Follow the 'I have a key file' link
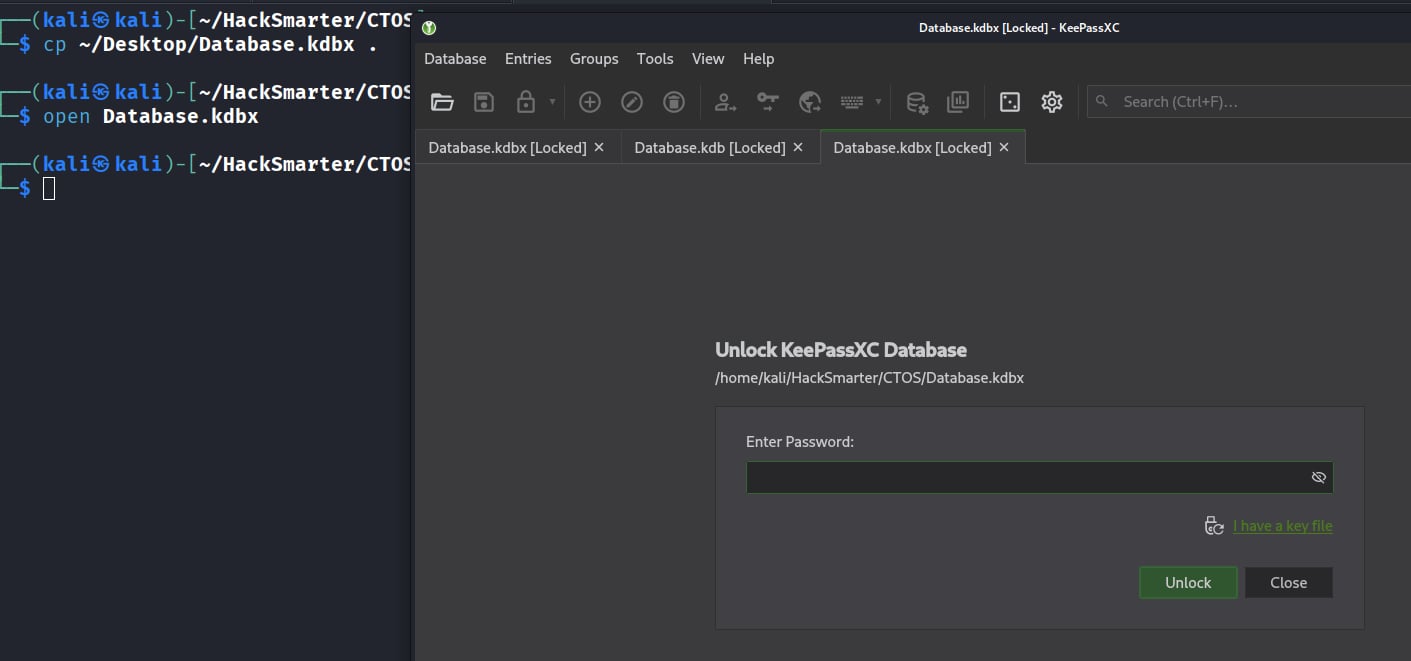Screen dimensions: 1411x661 [1283, 526]
